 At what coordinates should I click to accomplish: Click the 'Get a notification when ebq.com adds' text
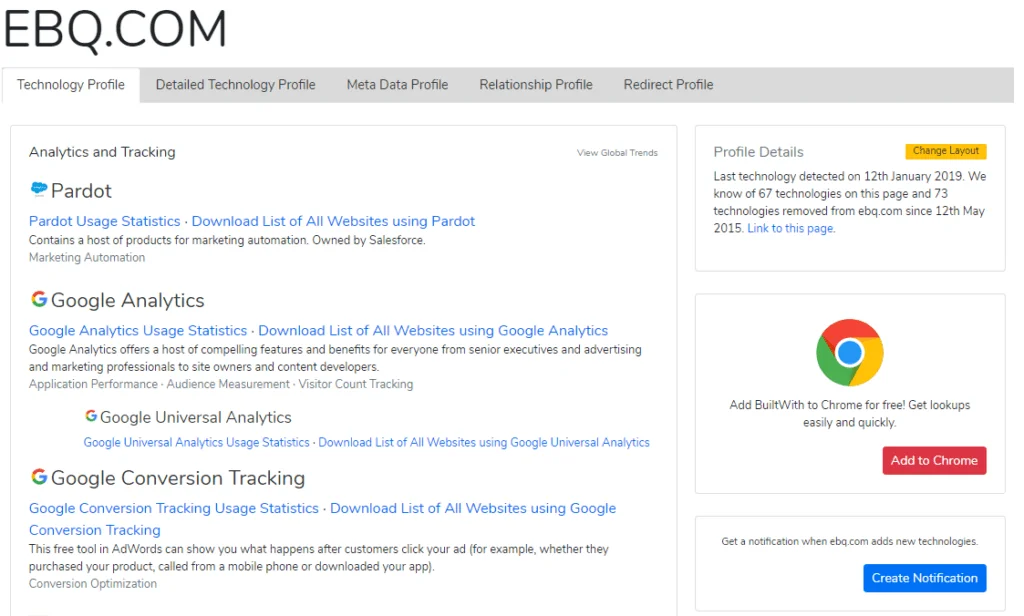[x=850, y=542]
